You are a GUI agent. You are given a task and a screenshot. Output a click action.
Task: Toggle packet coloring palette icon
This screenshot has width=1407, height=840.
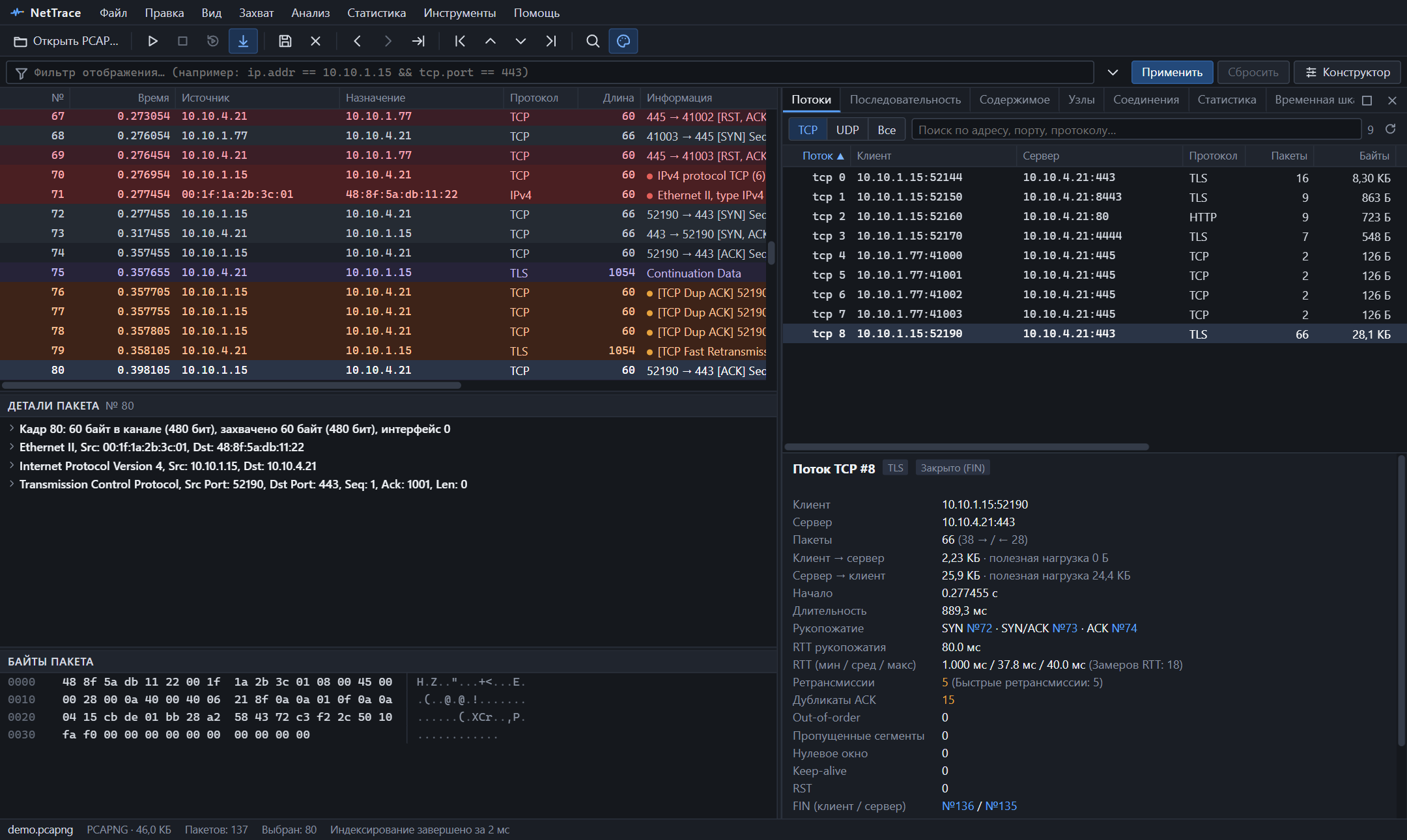(623, 41)
